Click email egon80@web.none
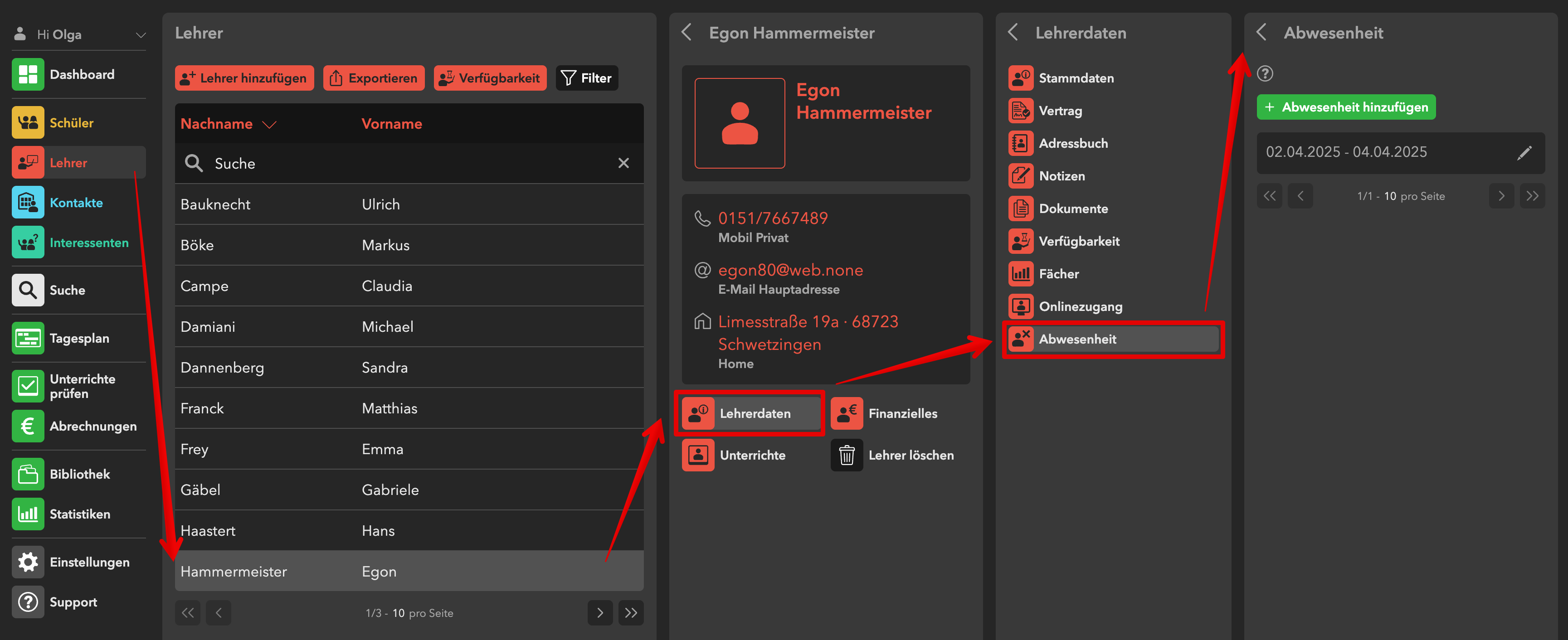1568x640 pixels. click(790, 270)
